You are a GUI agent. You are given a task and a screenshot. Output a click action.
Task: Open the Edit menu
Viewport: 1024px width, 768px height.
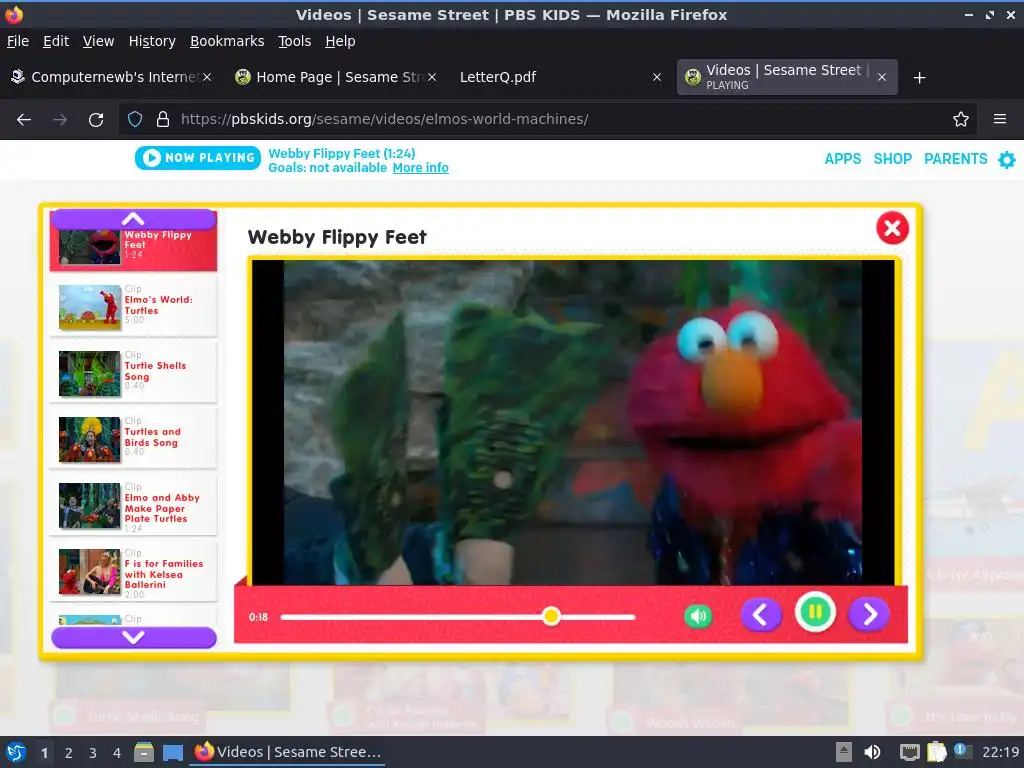[56, 41]
